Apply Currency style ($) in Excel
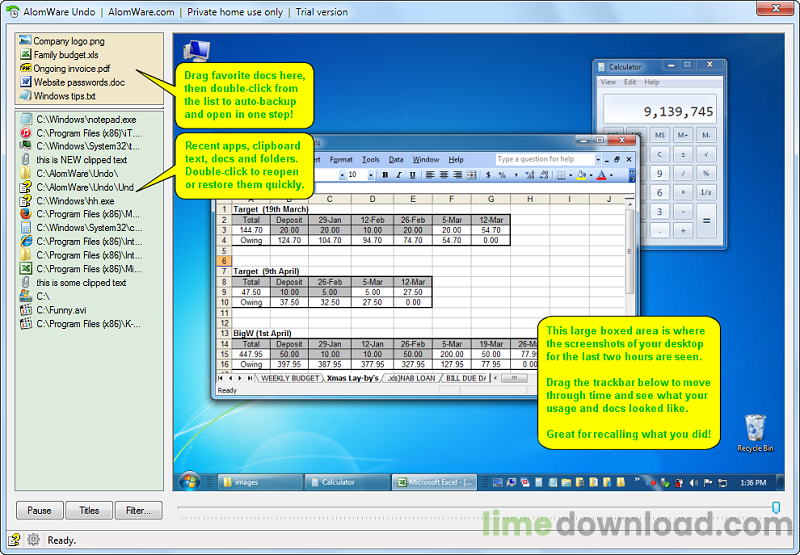Screen dimensions: 800x555 488,175
